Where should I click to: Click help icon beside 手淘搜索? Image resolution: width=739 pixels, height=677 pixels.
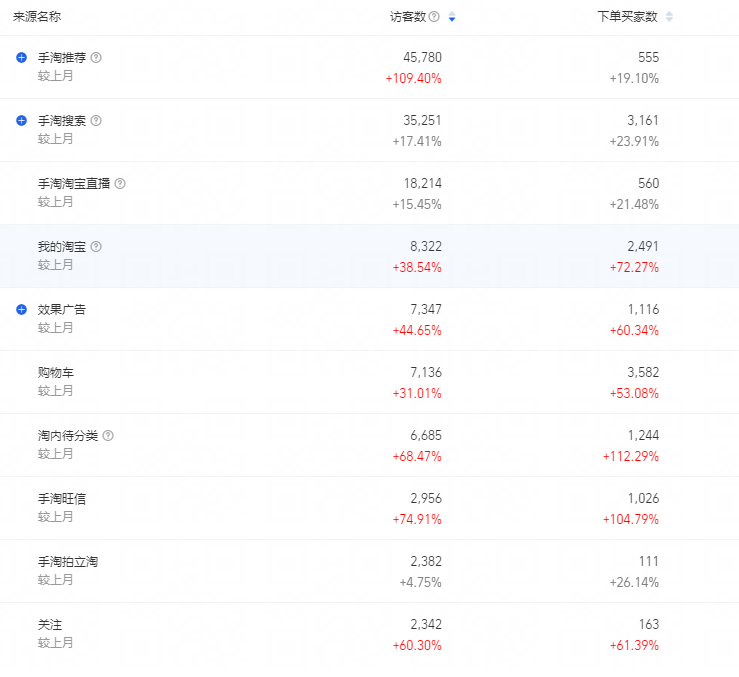pyautogui.click(x=96, y=121)
